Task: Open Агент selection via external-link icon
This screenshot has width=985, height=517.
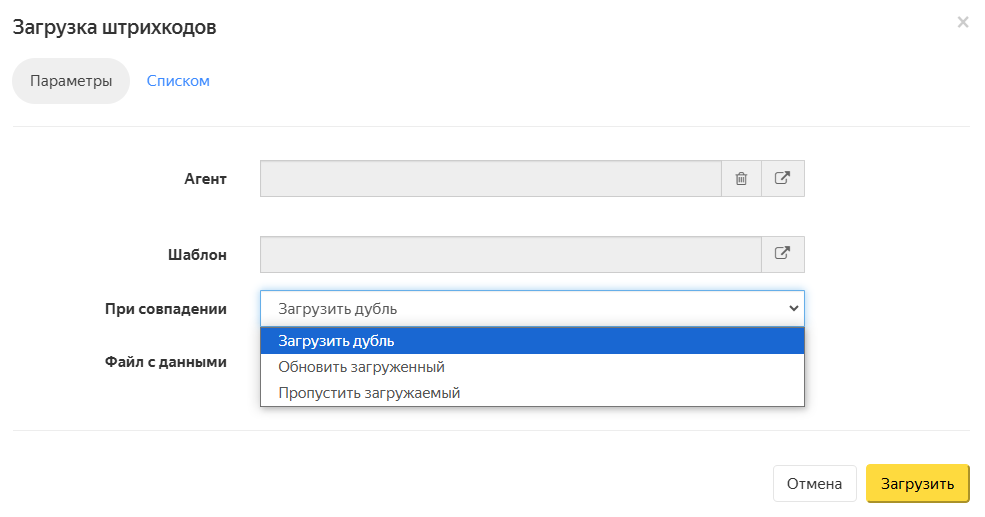Action: 783,179
